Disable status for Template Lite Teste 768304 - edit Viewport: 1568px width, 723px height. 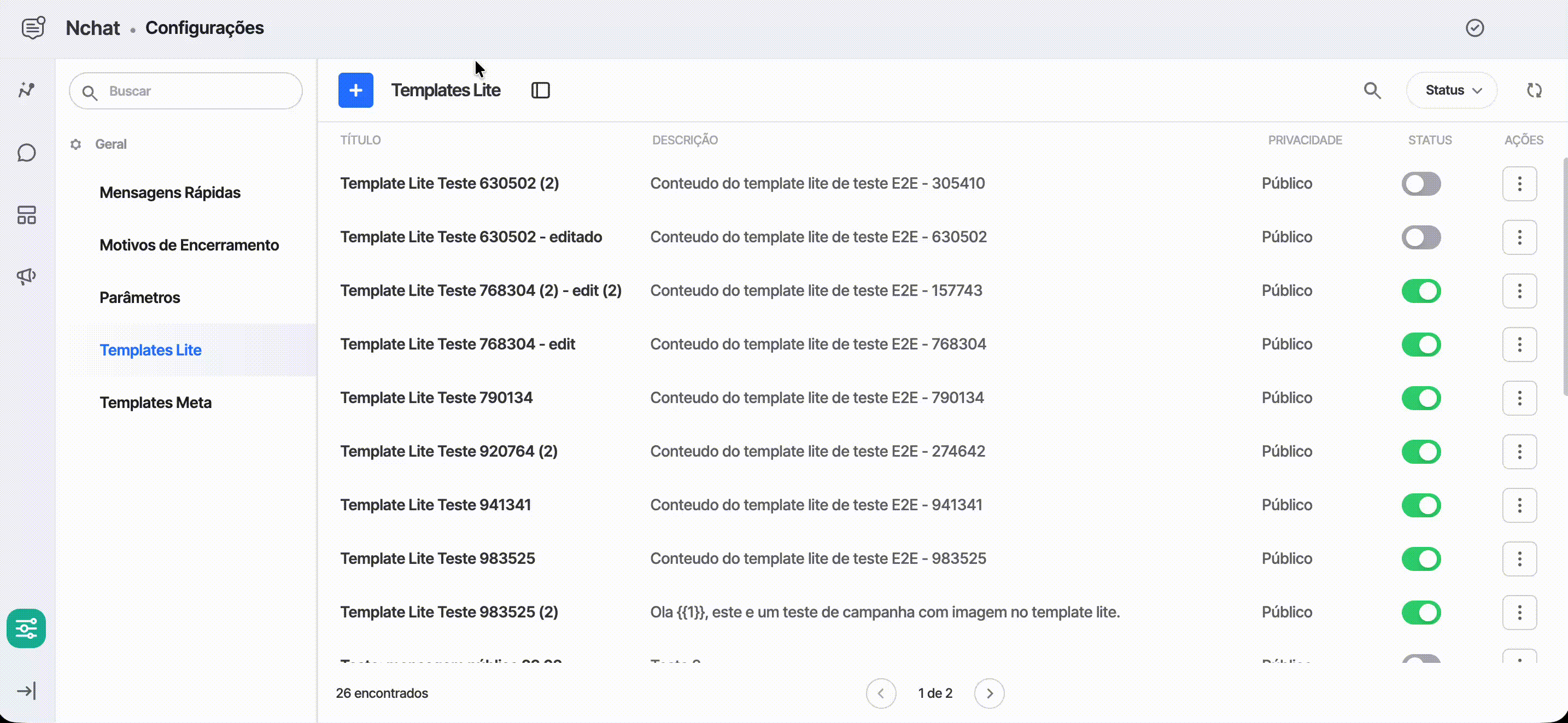point(1421,344)
